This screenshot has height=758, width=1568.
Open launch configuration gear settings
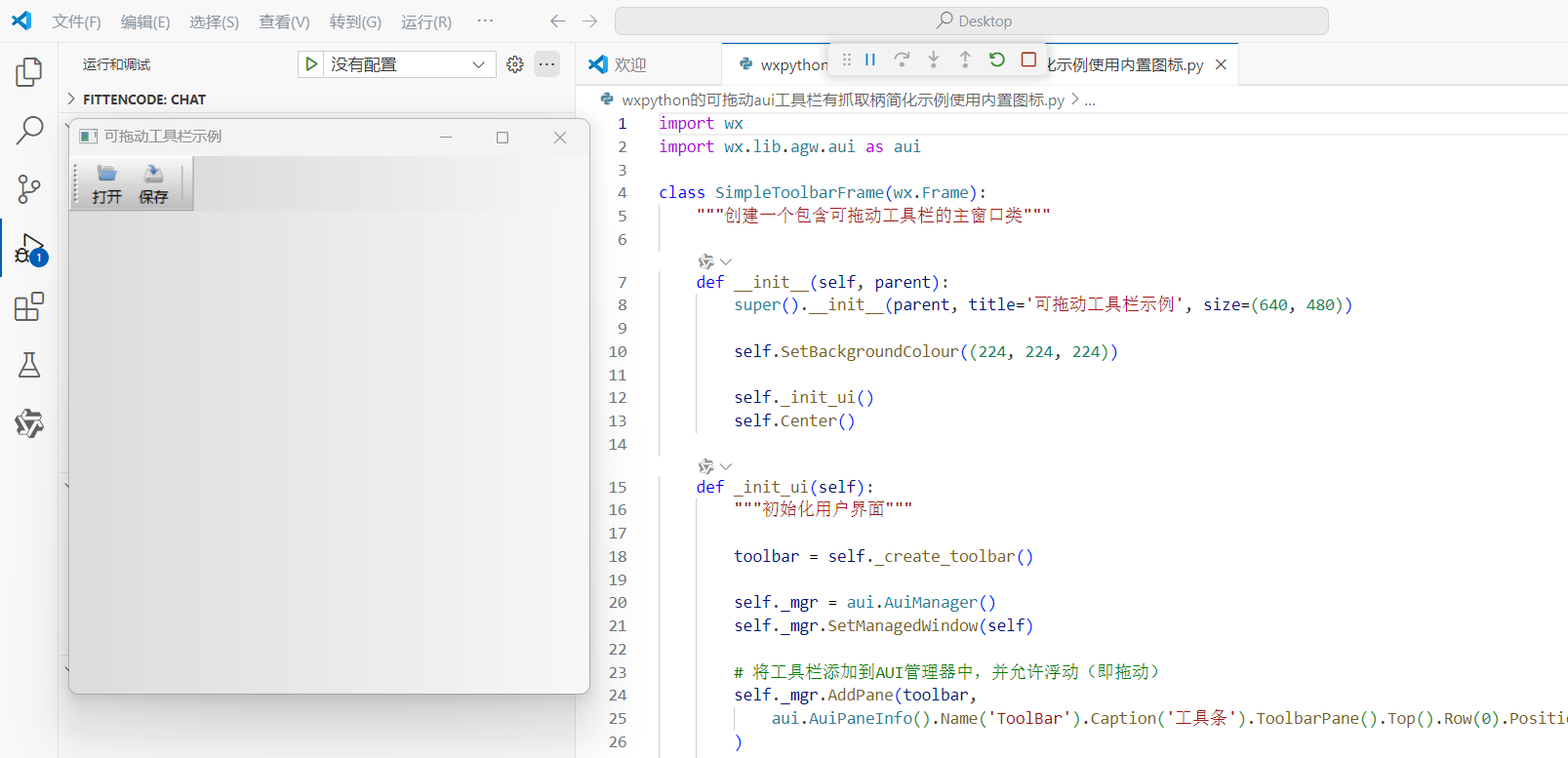515,64
